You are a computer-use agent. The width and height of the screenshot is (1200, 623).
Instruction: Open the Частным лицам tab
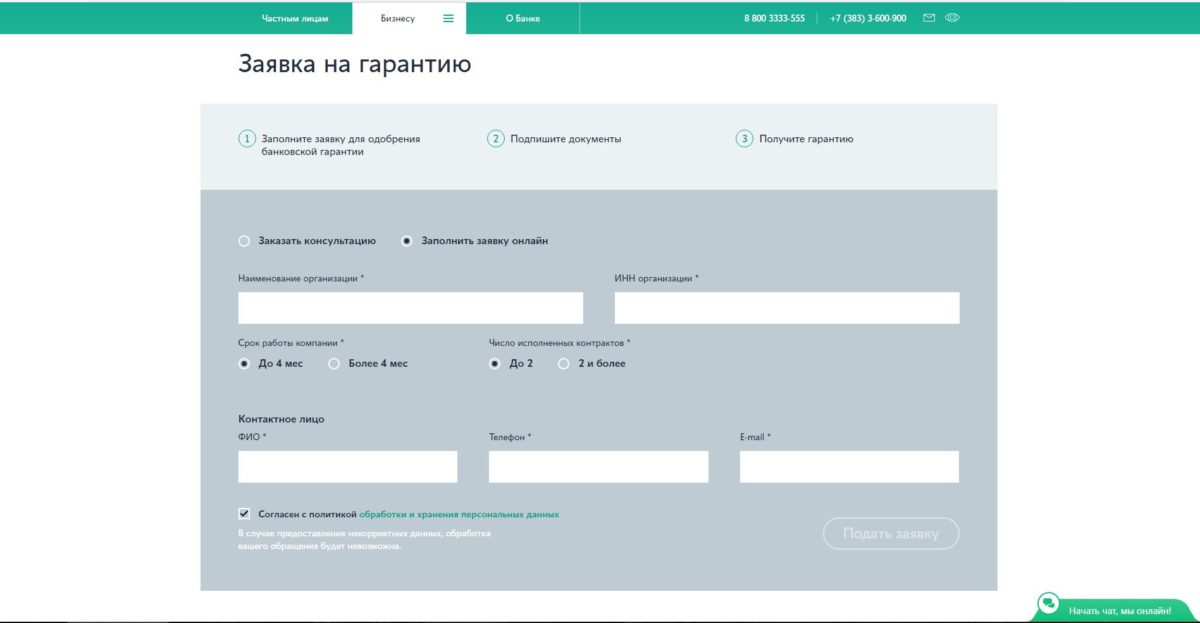294,18
